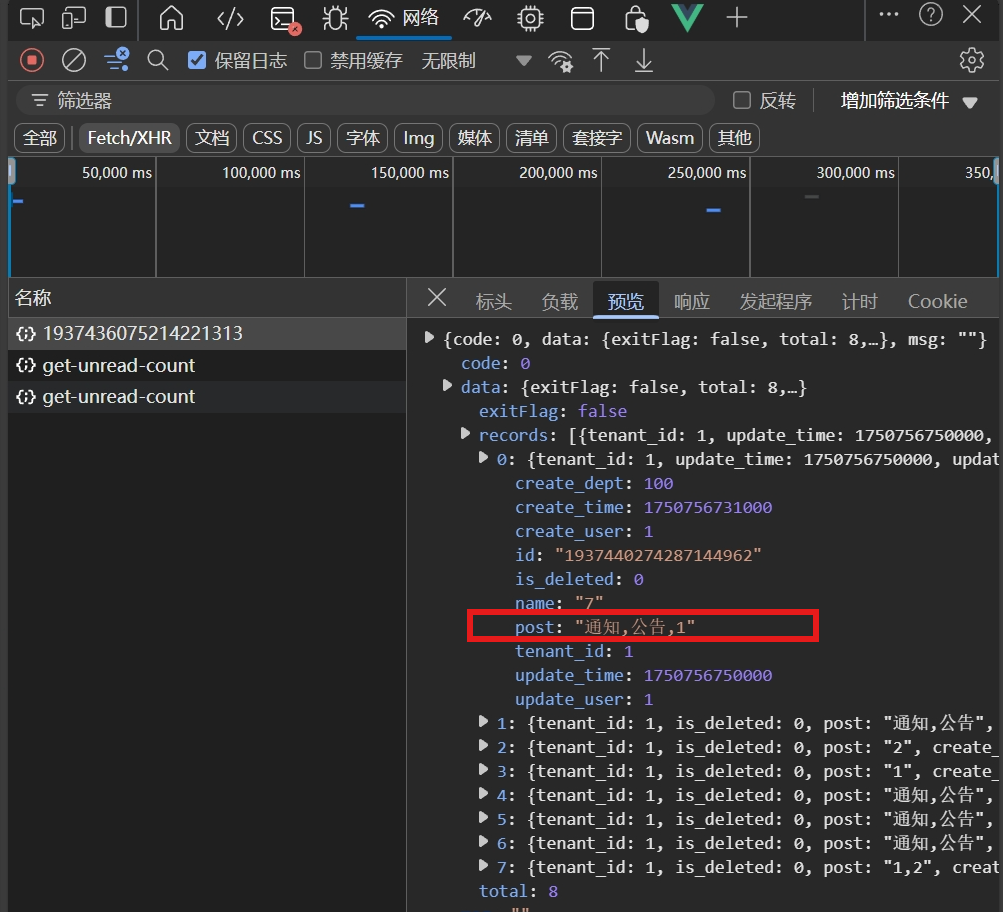The image size is (1003, 912).
Task: Enable the 禁用缓存 checkbox
Action: 313,61
